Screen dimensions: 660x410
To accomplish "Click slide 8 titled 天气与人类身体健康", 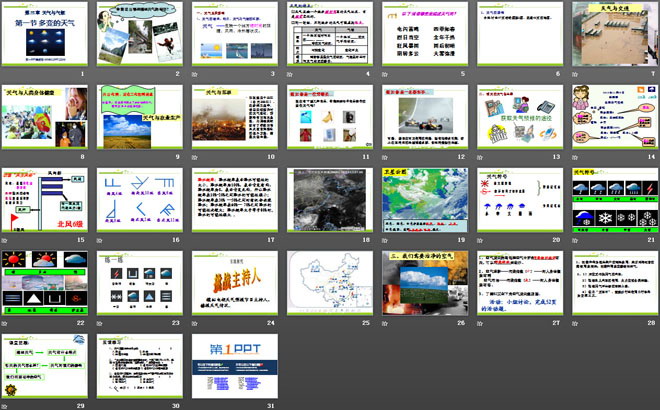I will [x=46, y=116].
